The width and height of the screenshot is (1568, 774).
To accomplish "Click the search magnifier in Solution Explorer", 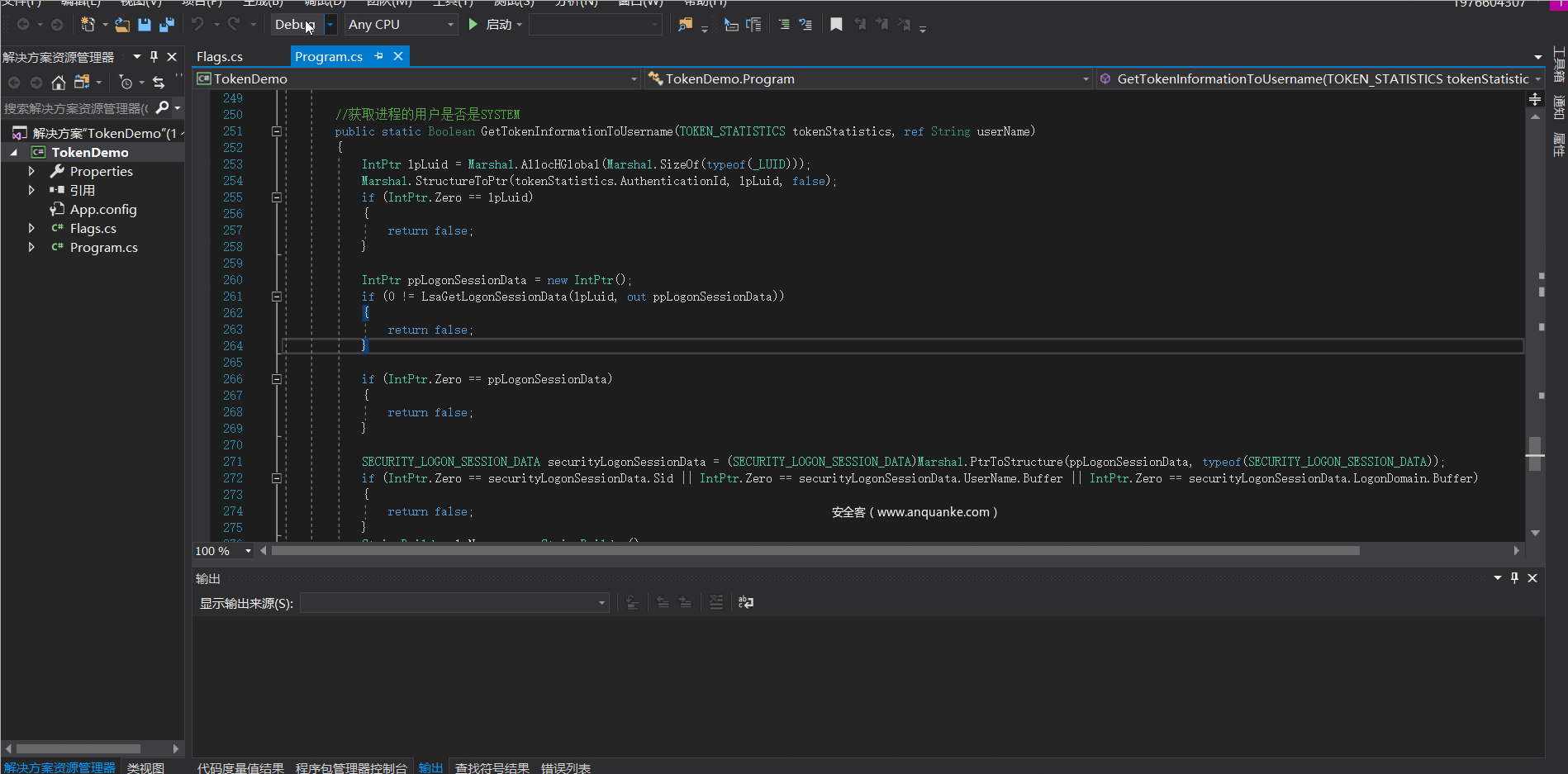I will pos(163,108).
